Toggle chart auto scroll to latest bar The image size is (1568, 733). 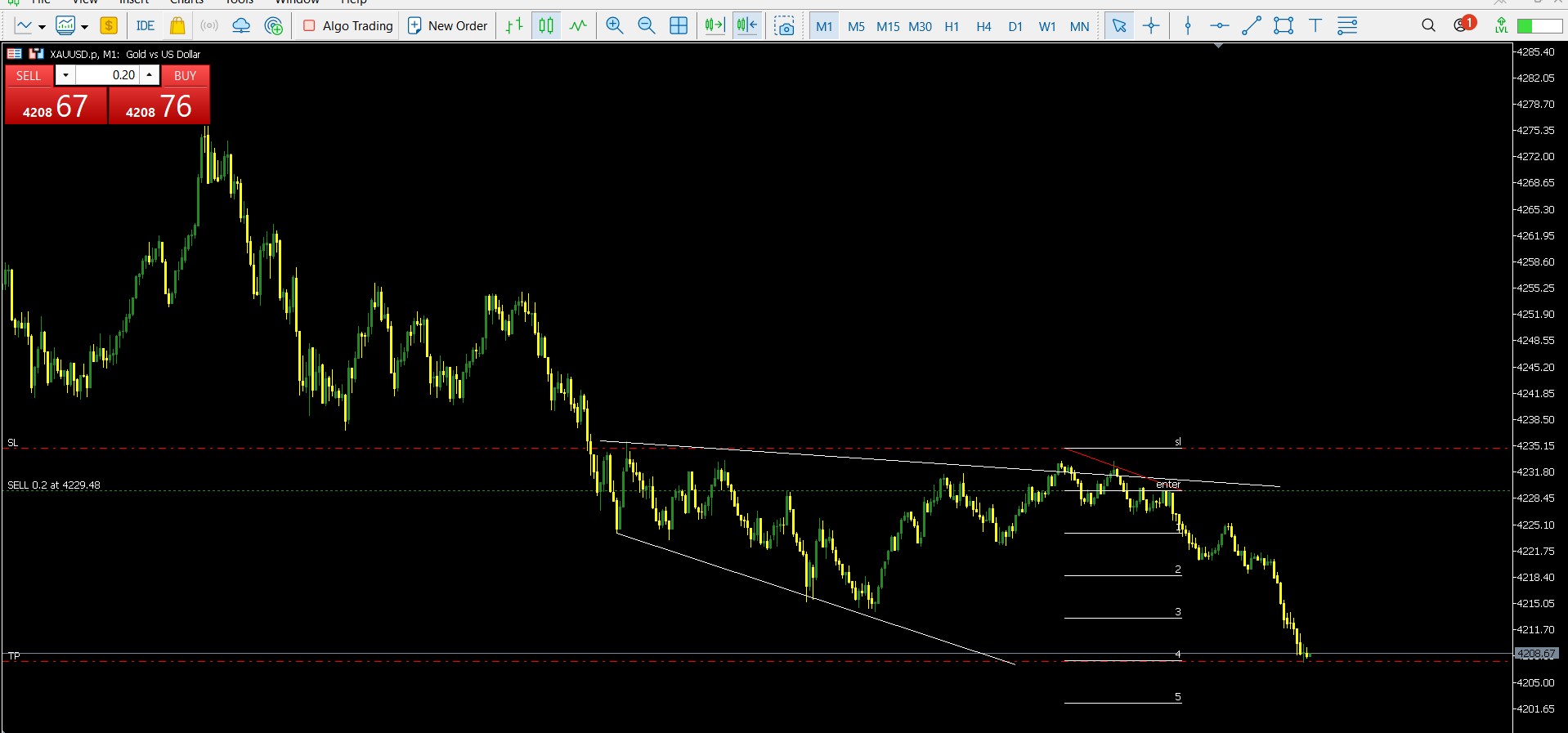(715, 26)
